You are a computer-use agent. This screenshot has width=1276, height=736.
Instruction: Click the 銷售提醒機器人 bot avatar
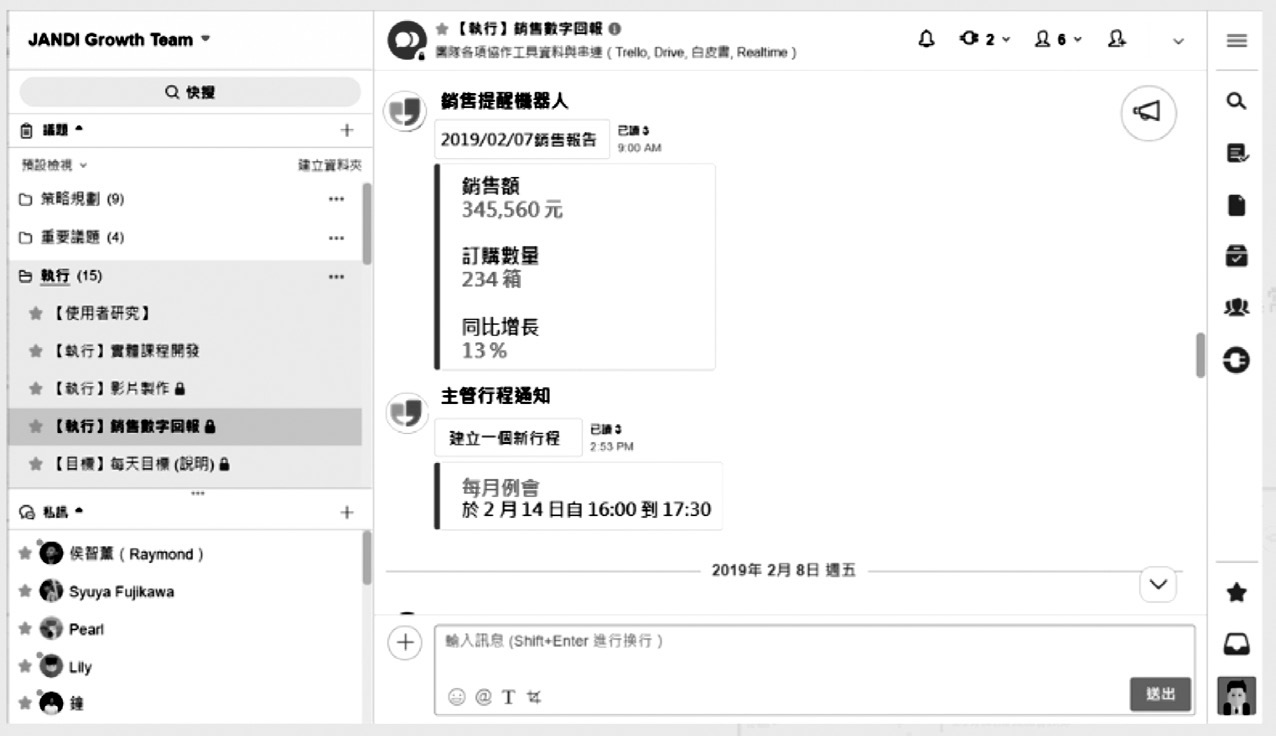(405, 112)
